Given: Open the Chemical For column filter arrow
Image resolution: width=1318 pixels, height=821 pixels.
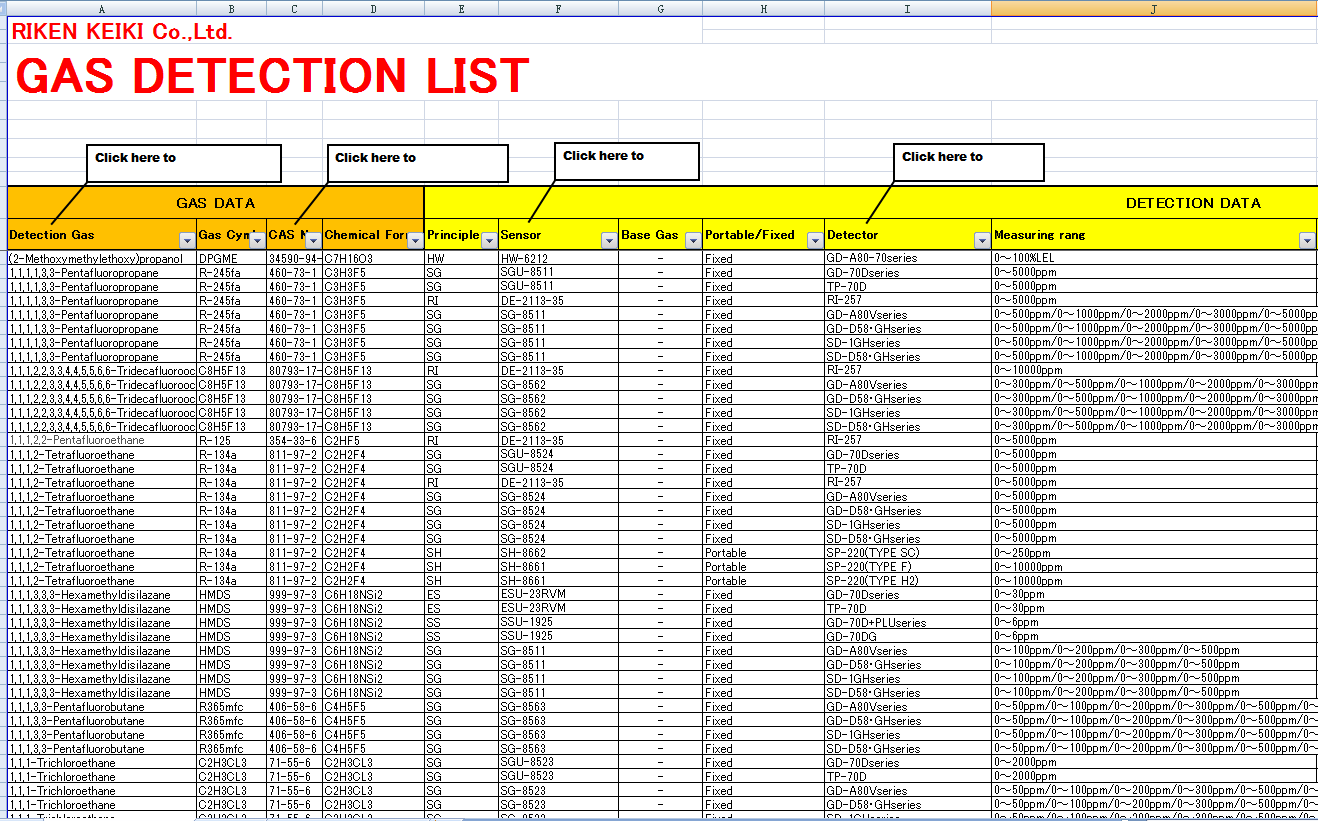Looking at the screenshot, I should point(415,240).
